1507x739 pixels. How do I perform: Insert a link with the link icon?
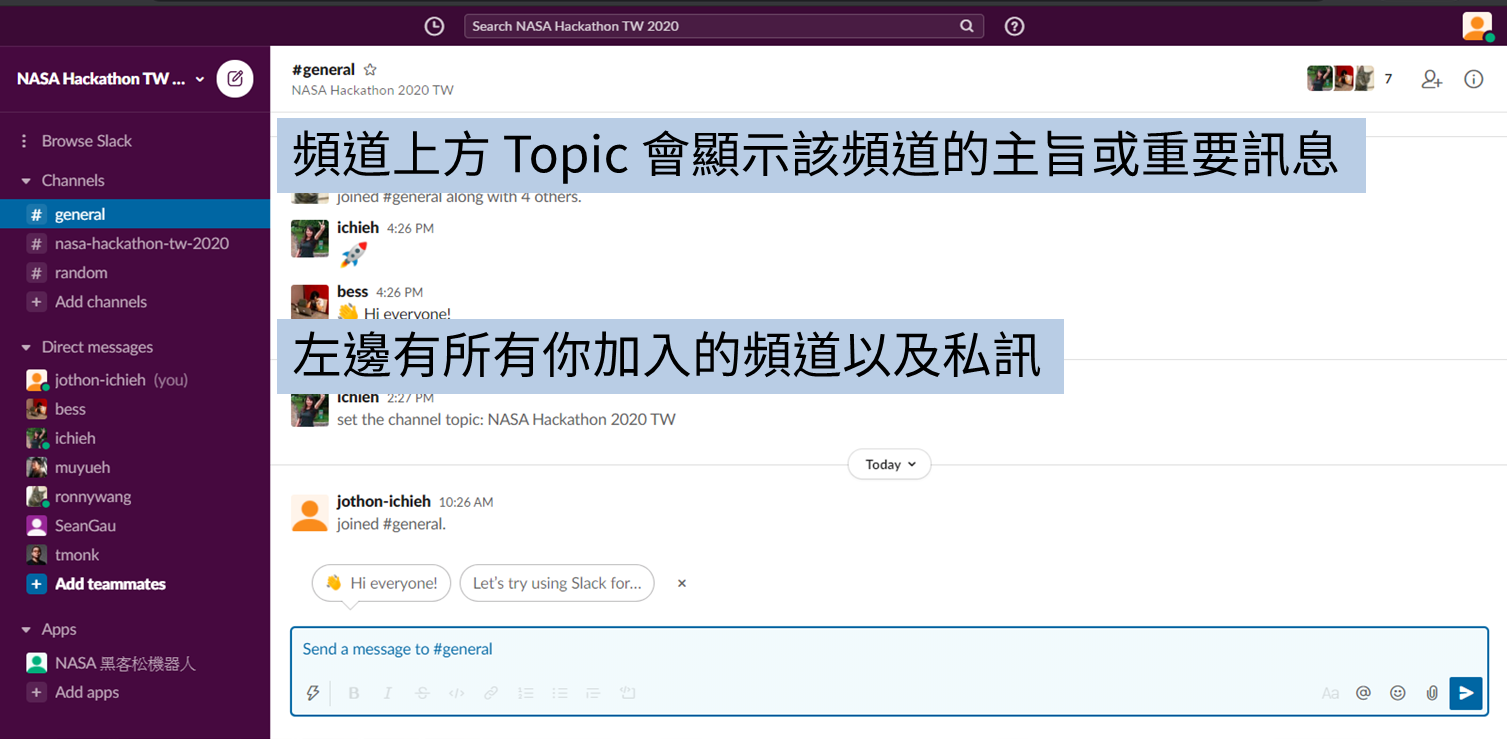click(x=491, y=693)
